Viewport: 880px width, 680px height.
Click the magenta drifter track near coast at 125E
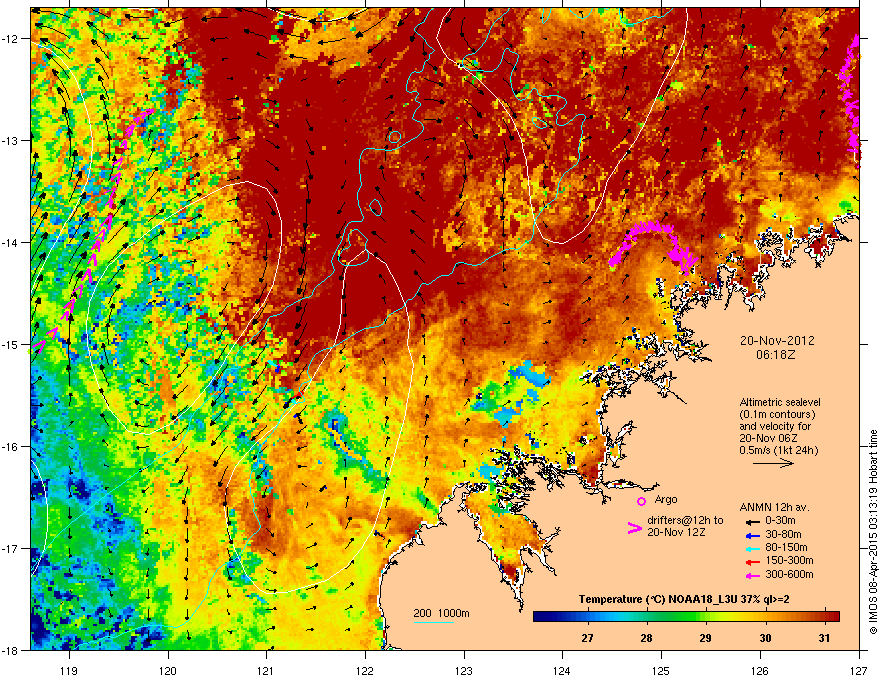[653, 245]
